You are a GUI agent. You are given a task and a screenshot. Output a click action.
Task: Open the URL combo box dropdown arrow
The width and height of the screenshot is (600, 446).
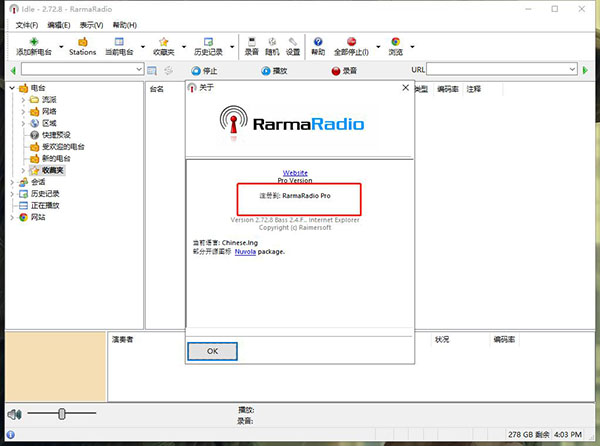tap(572, 69)
